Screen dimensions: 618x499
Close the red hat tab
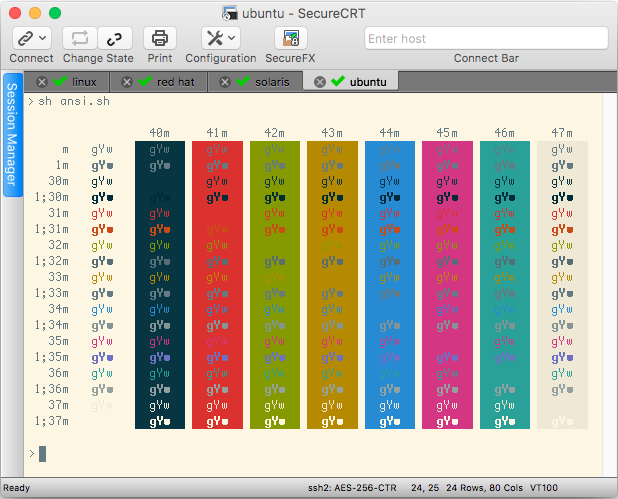127,82
